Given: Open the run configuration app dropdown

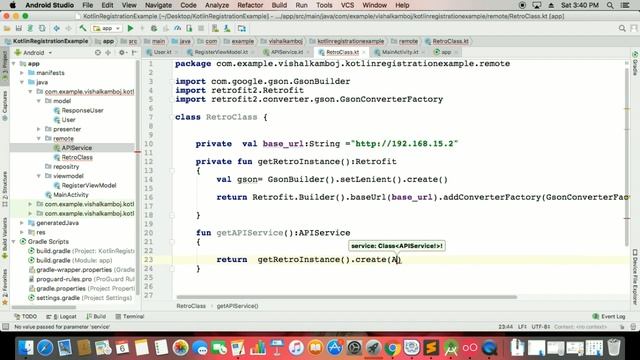Looking at the screenshot, I should 107,29.
